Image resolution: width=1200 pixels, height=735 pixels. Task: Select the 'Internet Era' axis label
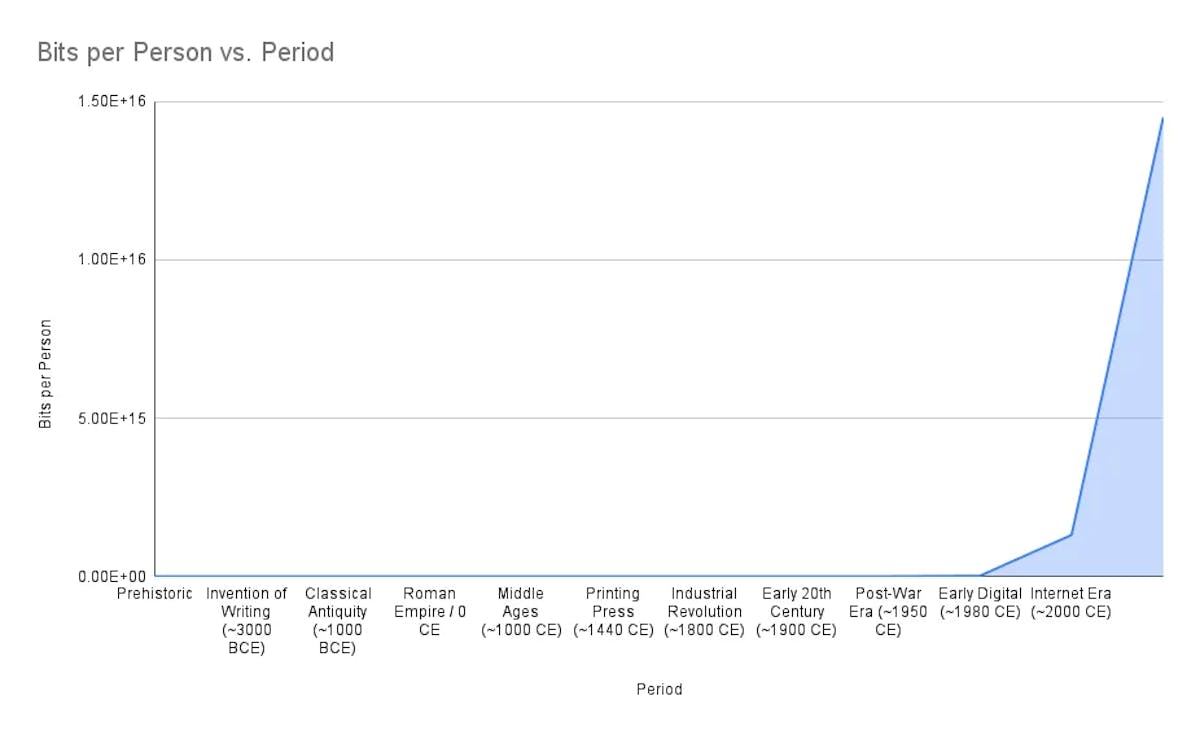point(1071,602)
